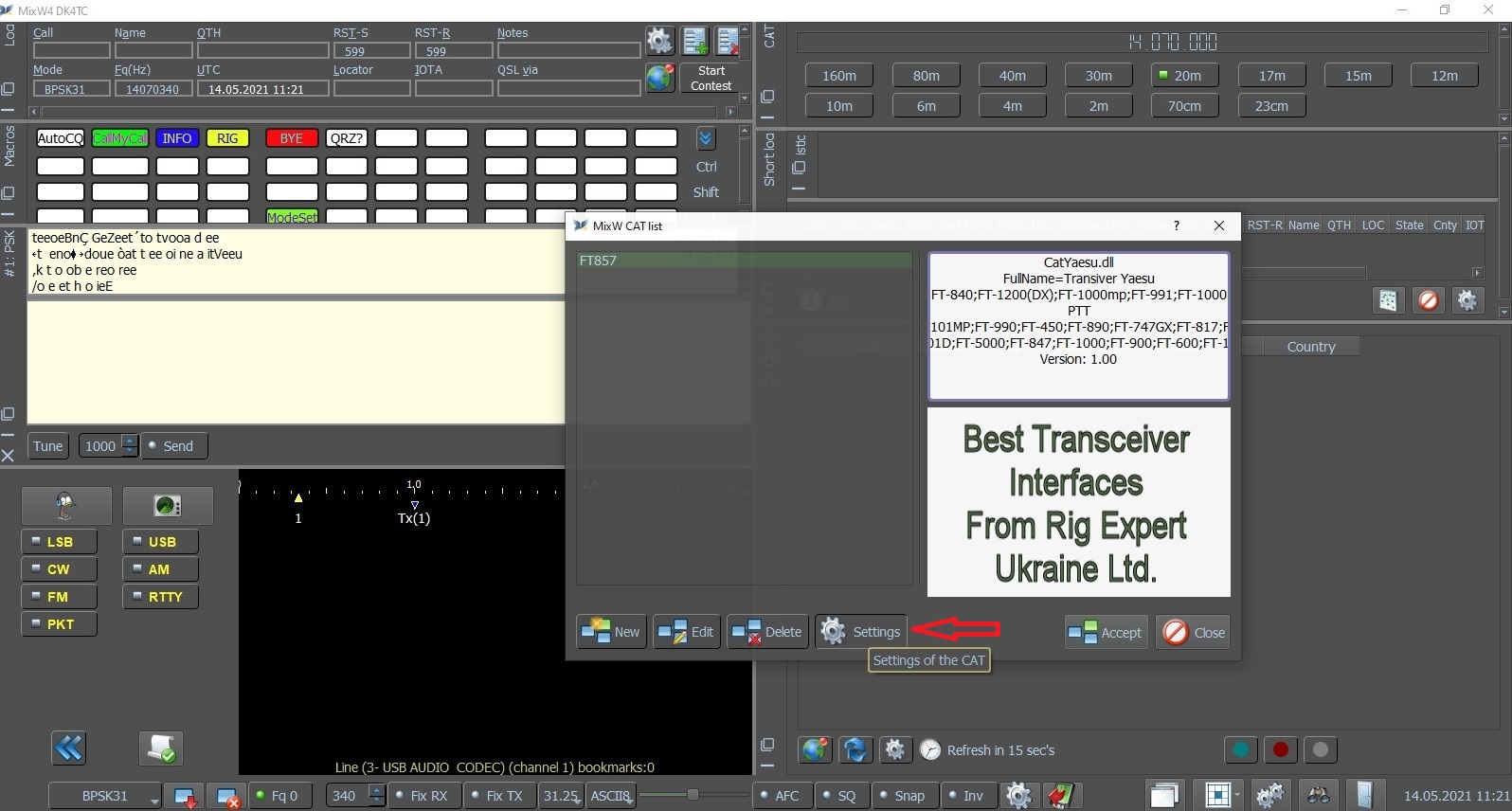Viewport: 1512px width, 811px height.
Task: Open the grid layout dropdown
Action: pos(1217,796)
